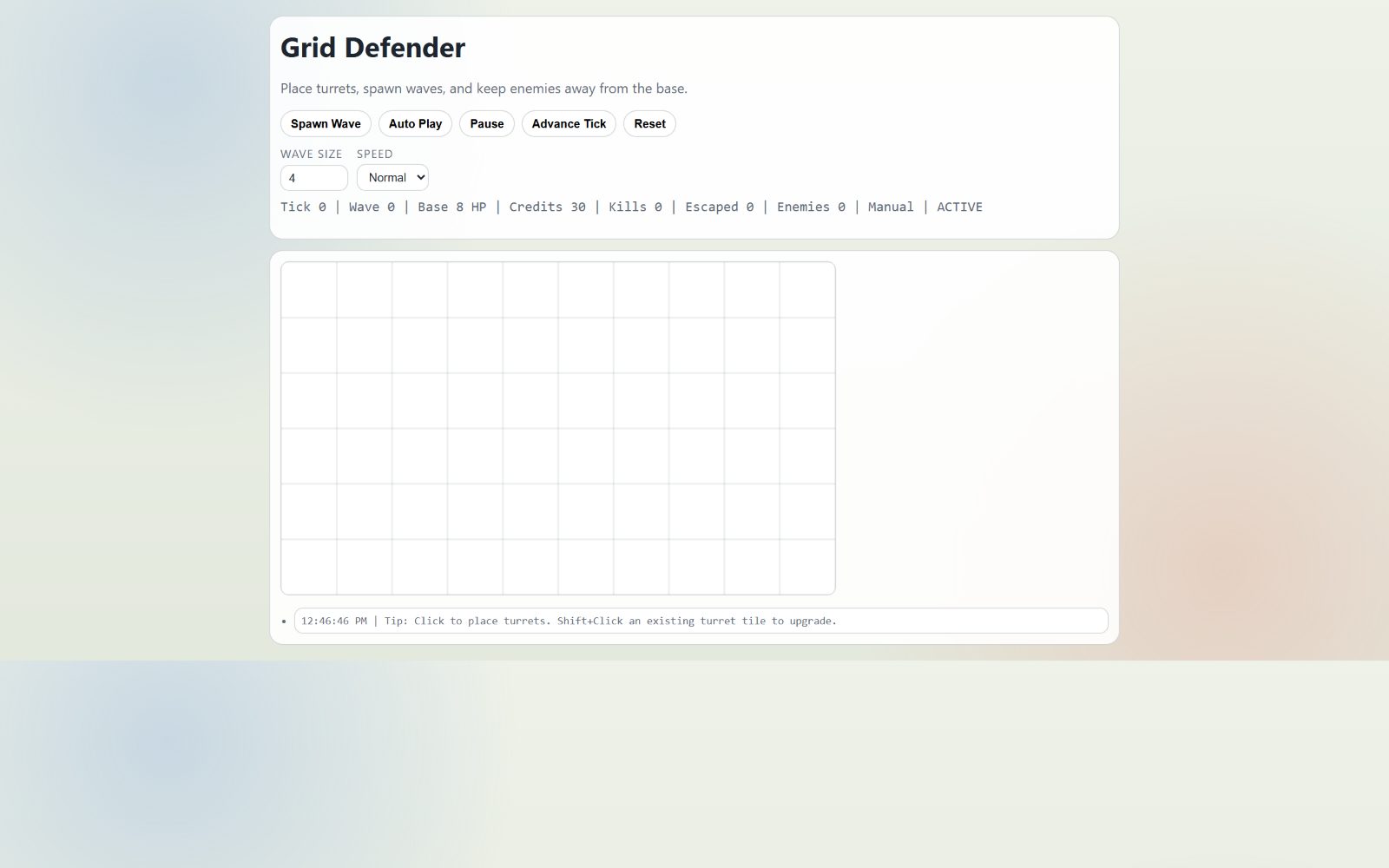Click the Spawn Wave button

click(326, 124)
